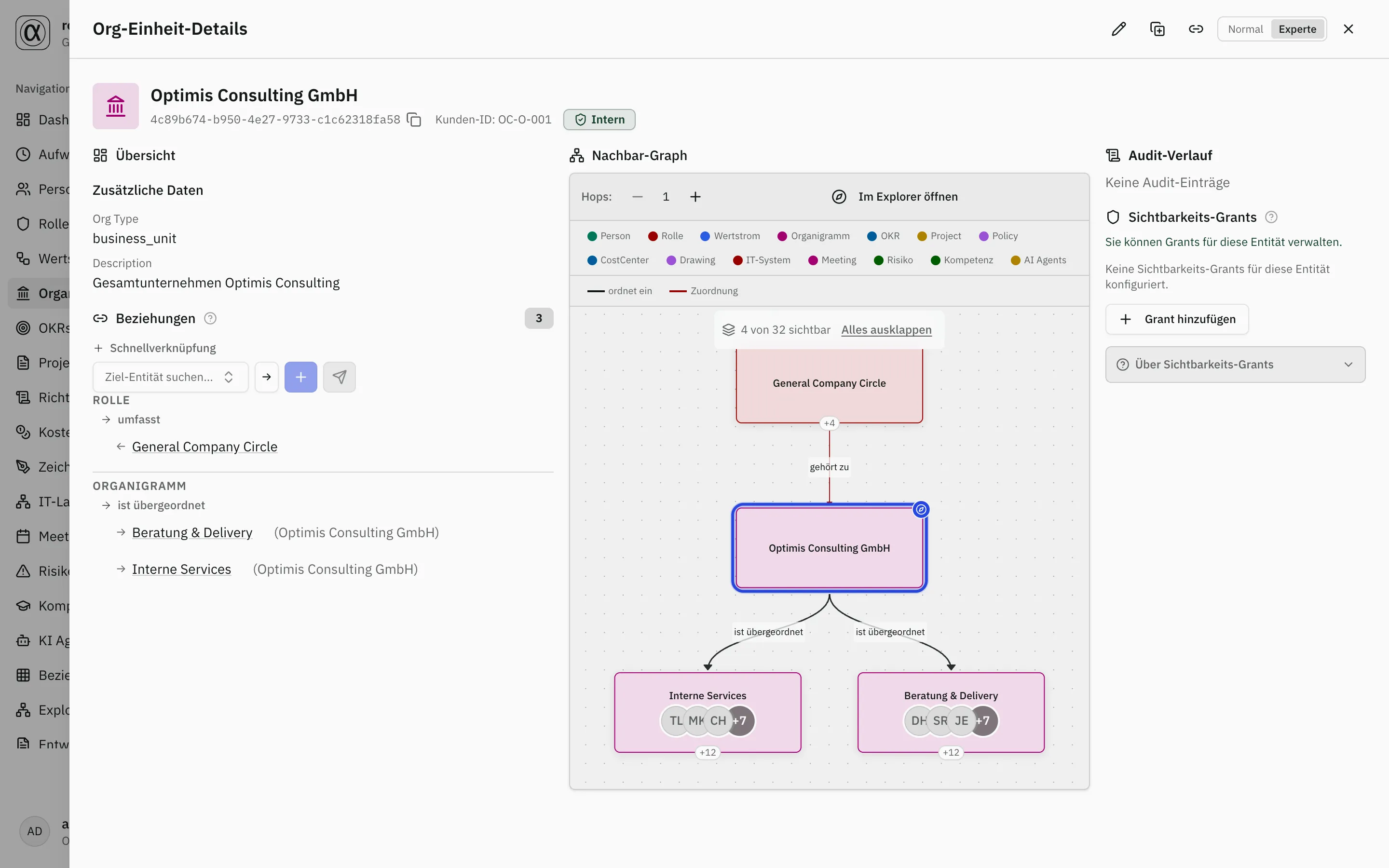Click the +7 avatar in Beratung & Delivery node

[983, 721]
